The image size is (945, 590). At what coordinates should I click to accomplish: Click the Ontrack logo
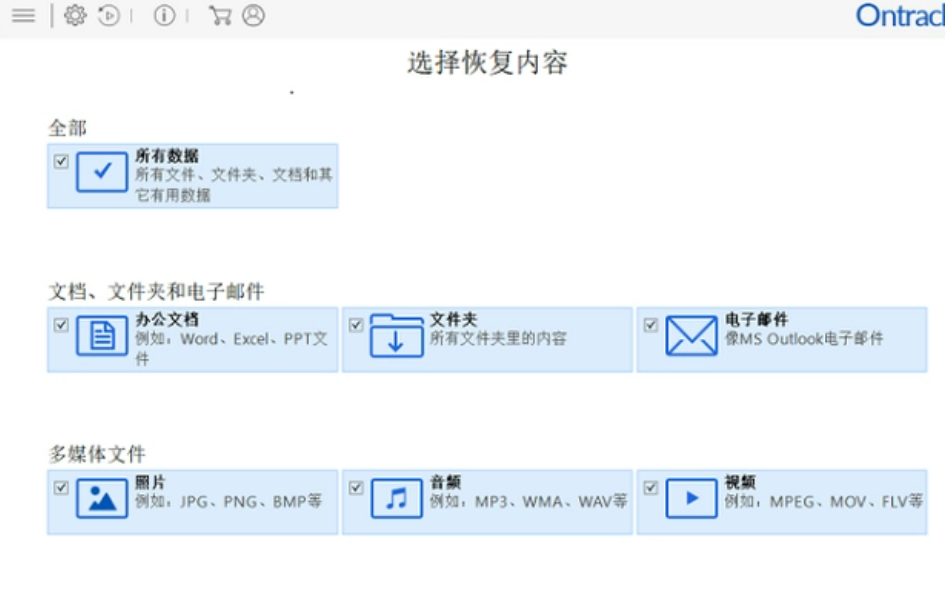[900, 16]
